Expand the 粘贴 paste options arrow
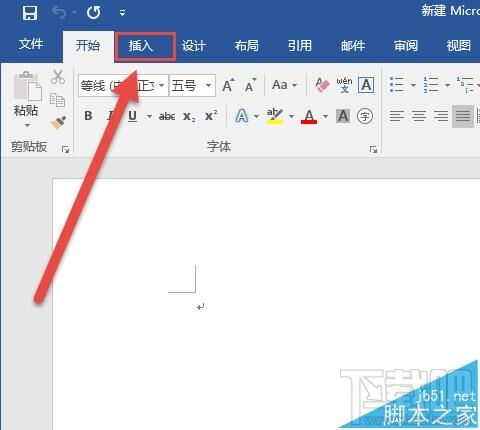 coord(27,125)
